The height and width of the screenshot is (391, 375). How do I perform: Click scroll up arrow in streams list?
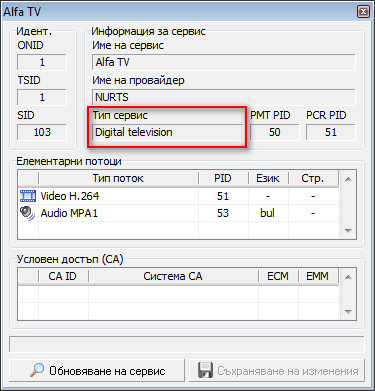[x=348, y=179]
